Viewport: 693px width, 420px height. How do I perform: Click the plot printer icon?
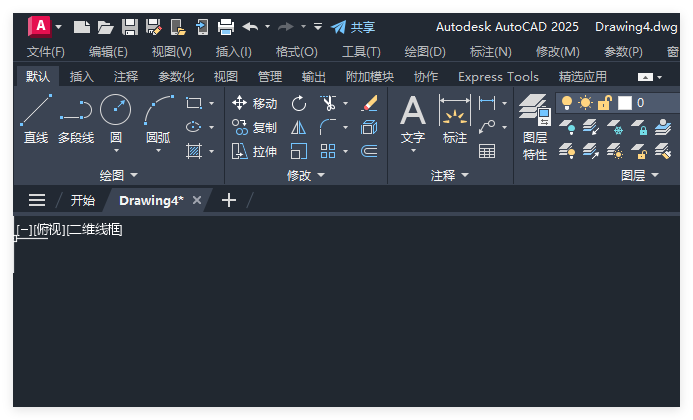[x=226, y=27]
